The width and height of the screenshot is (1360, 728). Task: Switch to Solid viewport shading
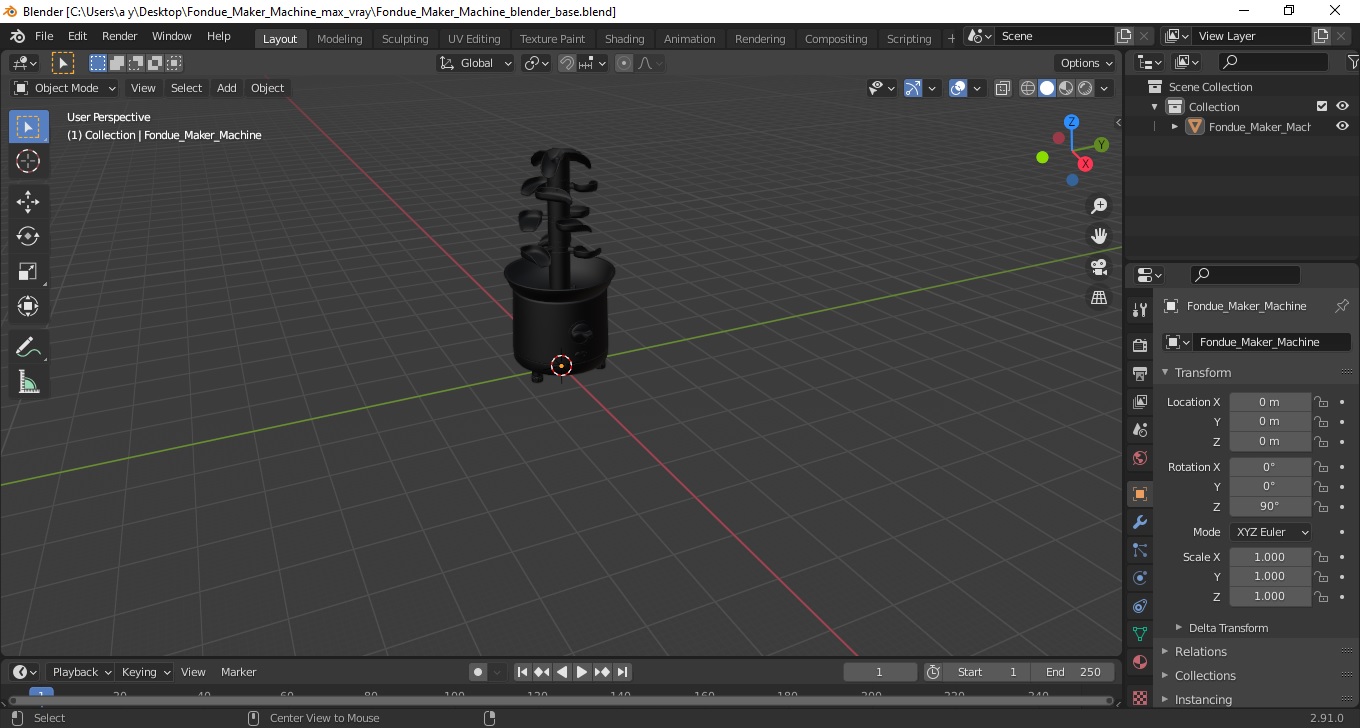coord(1047,88)
